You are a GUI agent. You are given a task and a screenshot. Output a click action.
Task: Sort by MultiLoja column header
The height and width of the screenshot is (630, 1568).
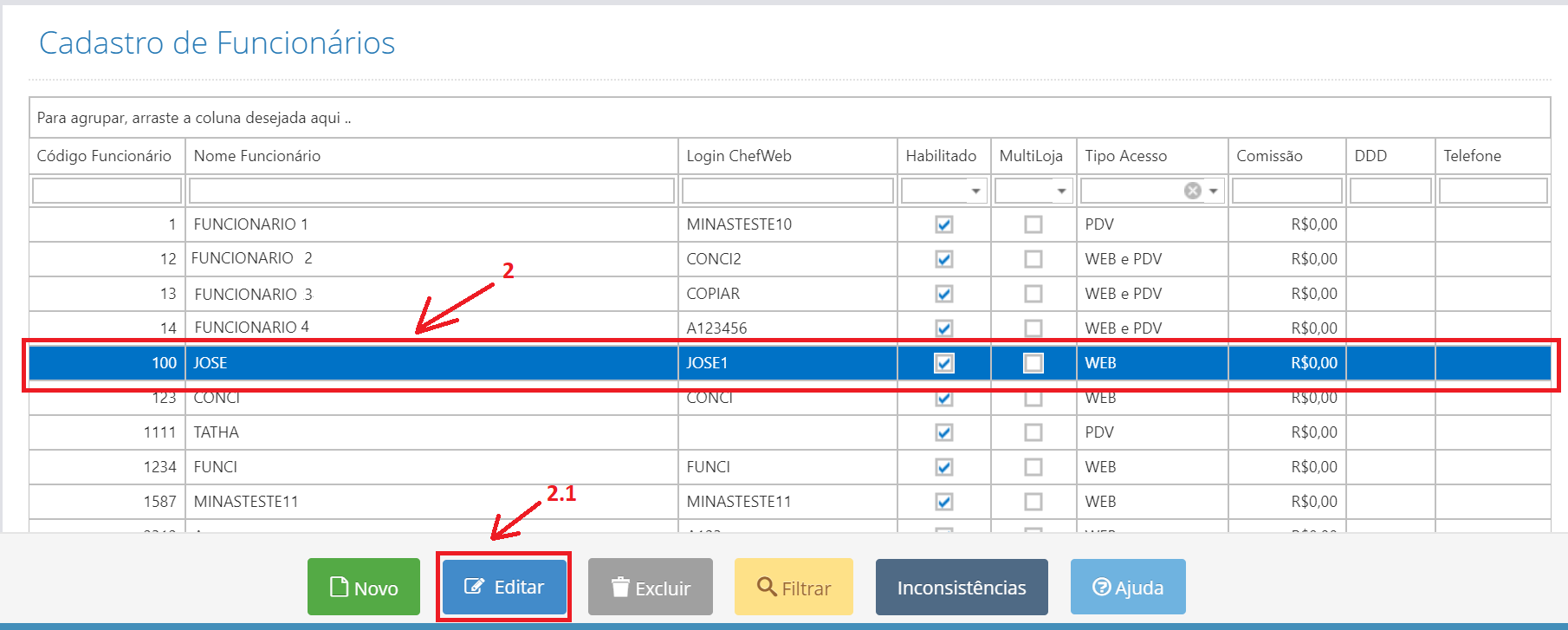pyautogui.click(x=1033, y=156)
